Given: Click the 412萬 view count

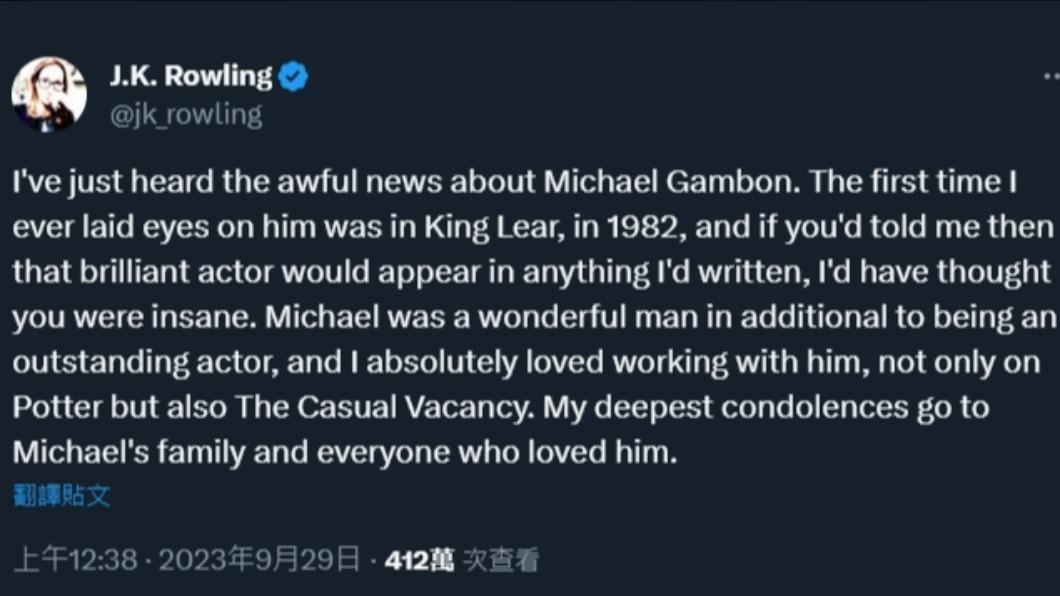Looking at the screenshot, I should pyautogui.click(x=420, y=560).
